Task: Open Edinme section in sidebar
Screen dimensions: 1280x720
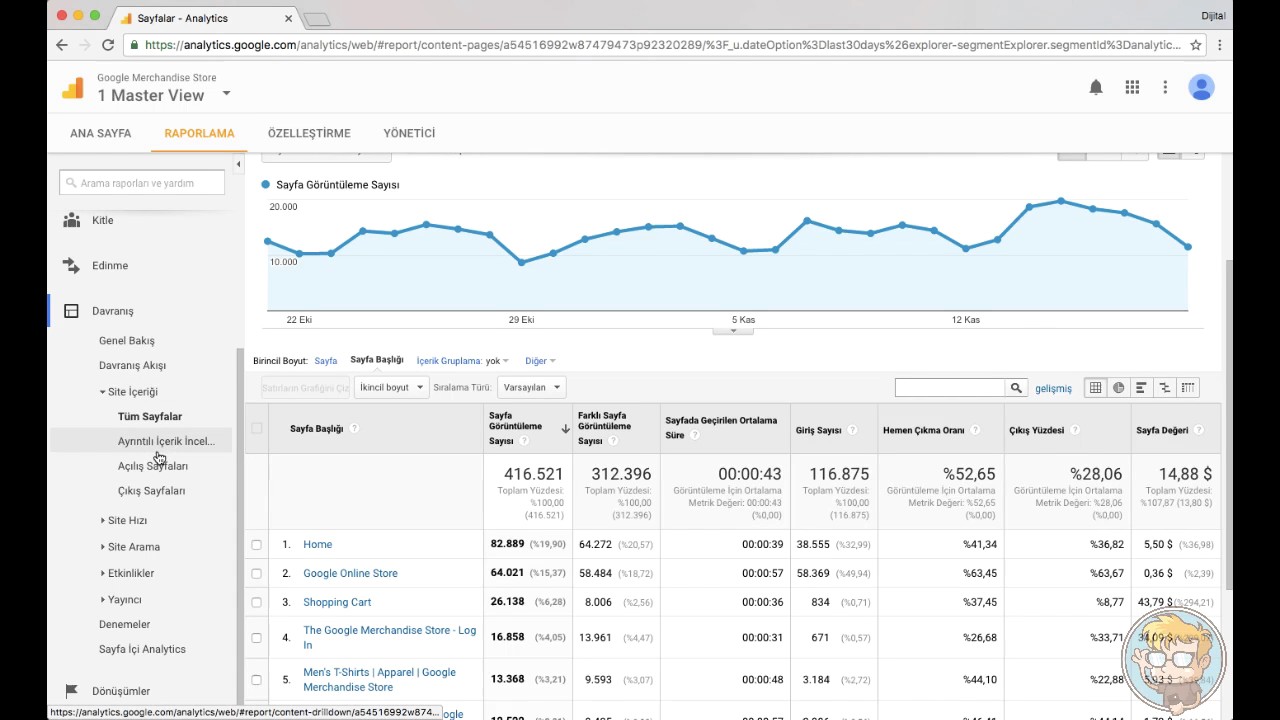Action: (x=110, y=266)
